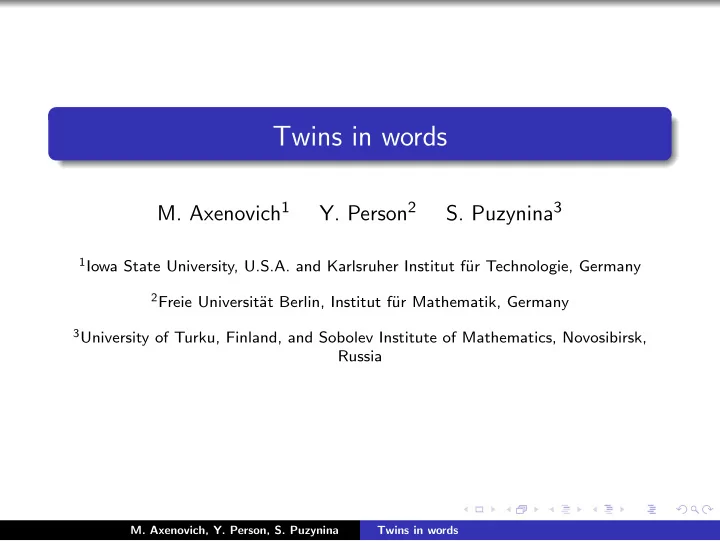The width and height of the screenshot is (720, 541).
Task: Click the 'Twins in words' title block
Action: click(x=360, y=134)
